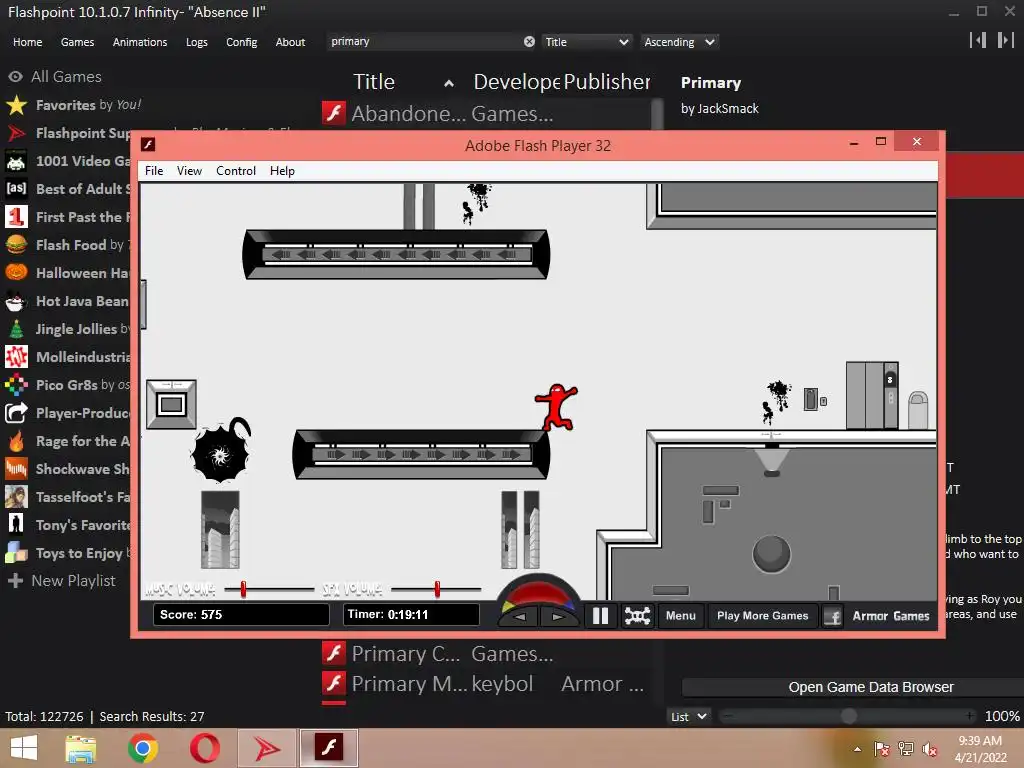This screenshot has height=768, width=1024.
Task: Open Best of Adult Swim playlist icon
Action: pos(16,189)
